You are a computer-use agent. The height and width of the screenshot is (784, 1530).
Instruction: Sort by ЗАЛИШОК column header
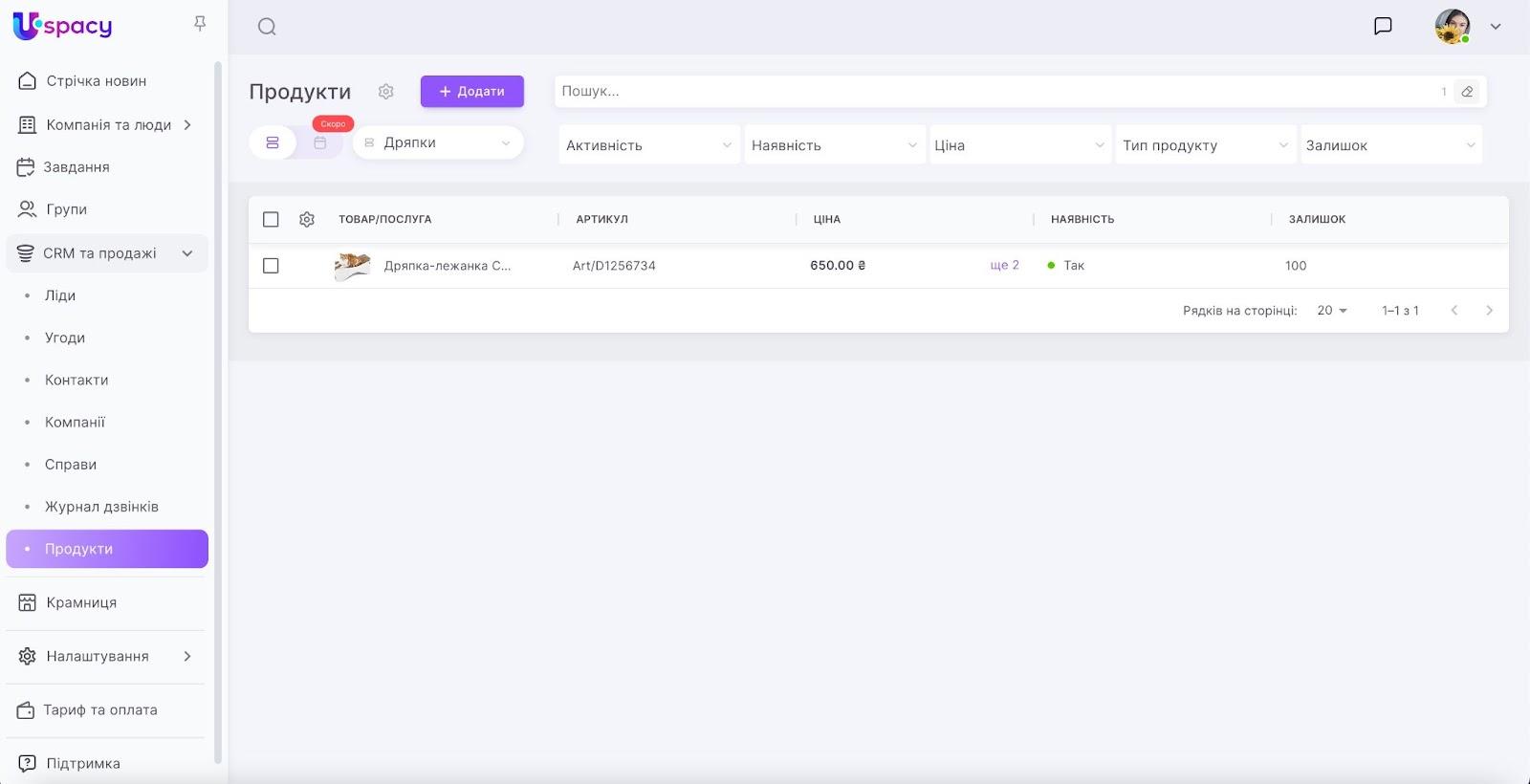1317,220
